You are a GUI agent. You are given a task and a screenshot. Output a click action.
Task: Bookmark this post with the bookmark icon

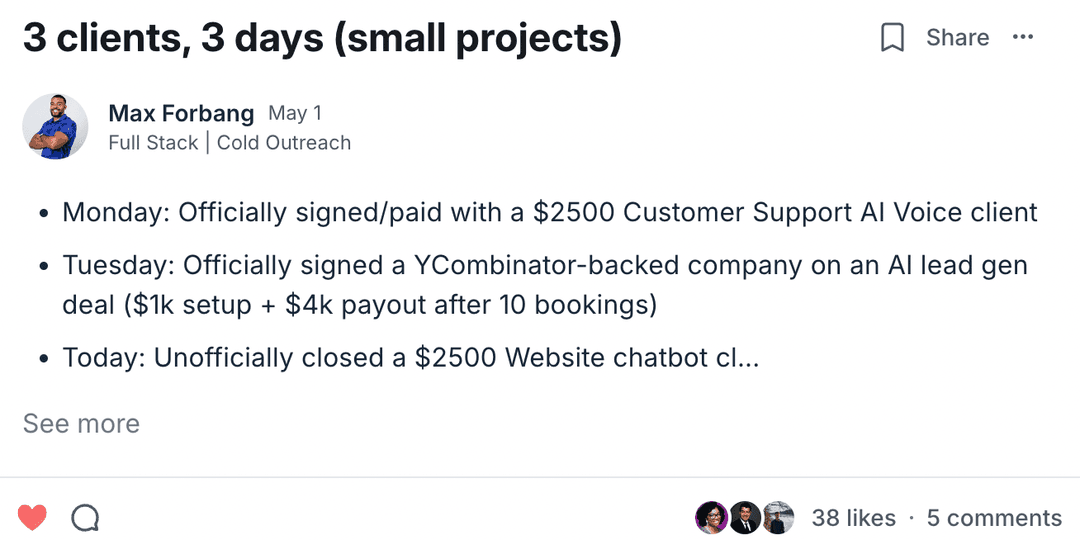(891, 38)
